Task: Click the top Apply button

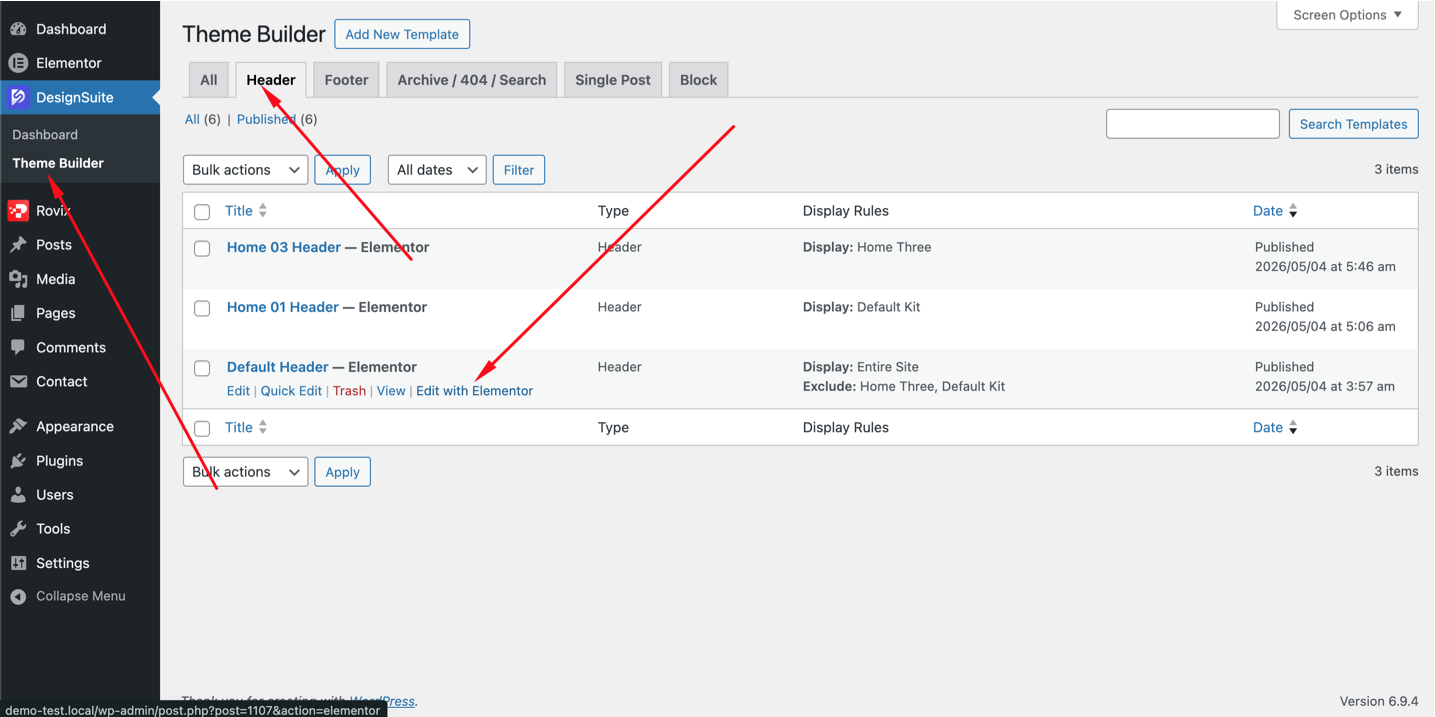Action: [342, 170]
